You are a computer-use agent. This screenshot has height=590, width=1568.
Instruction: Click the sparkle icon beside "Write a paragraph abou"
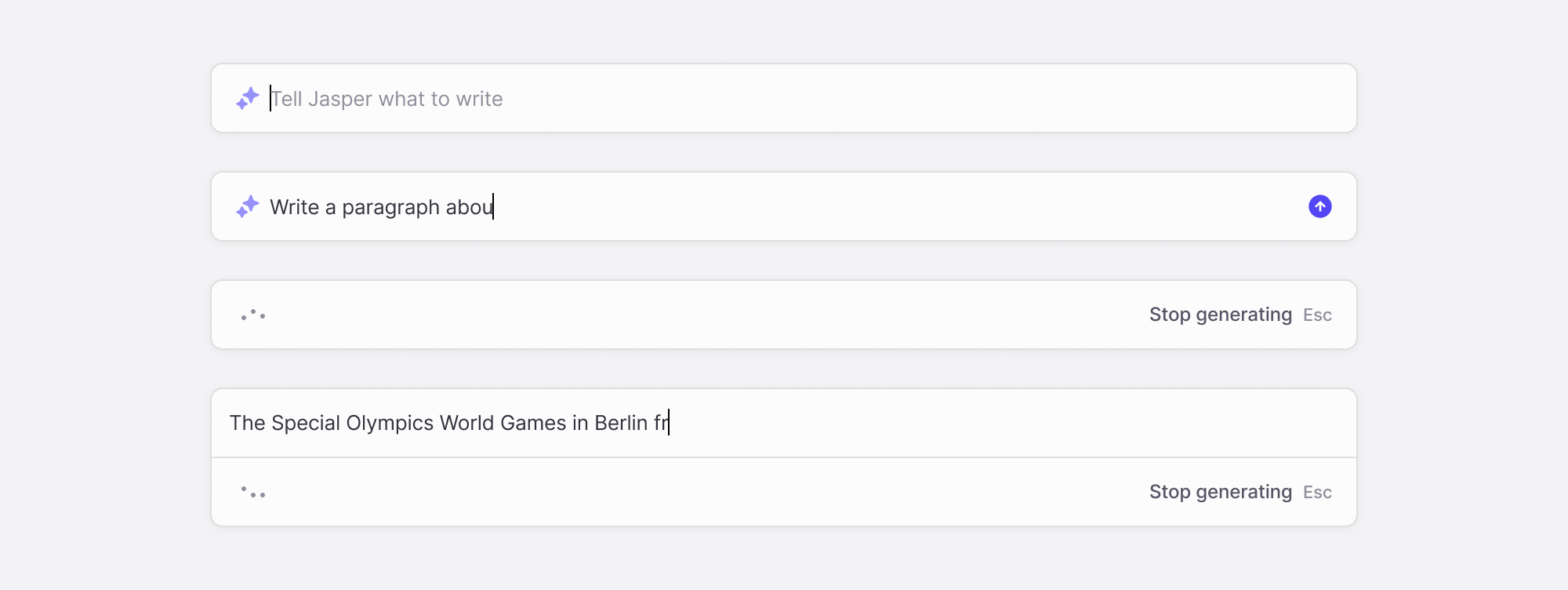click(x=248, y=206)
